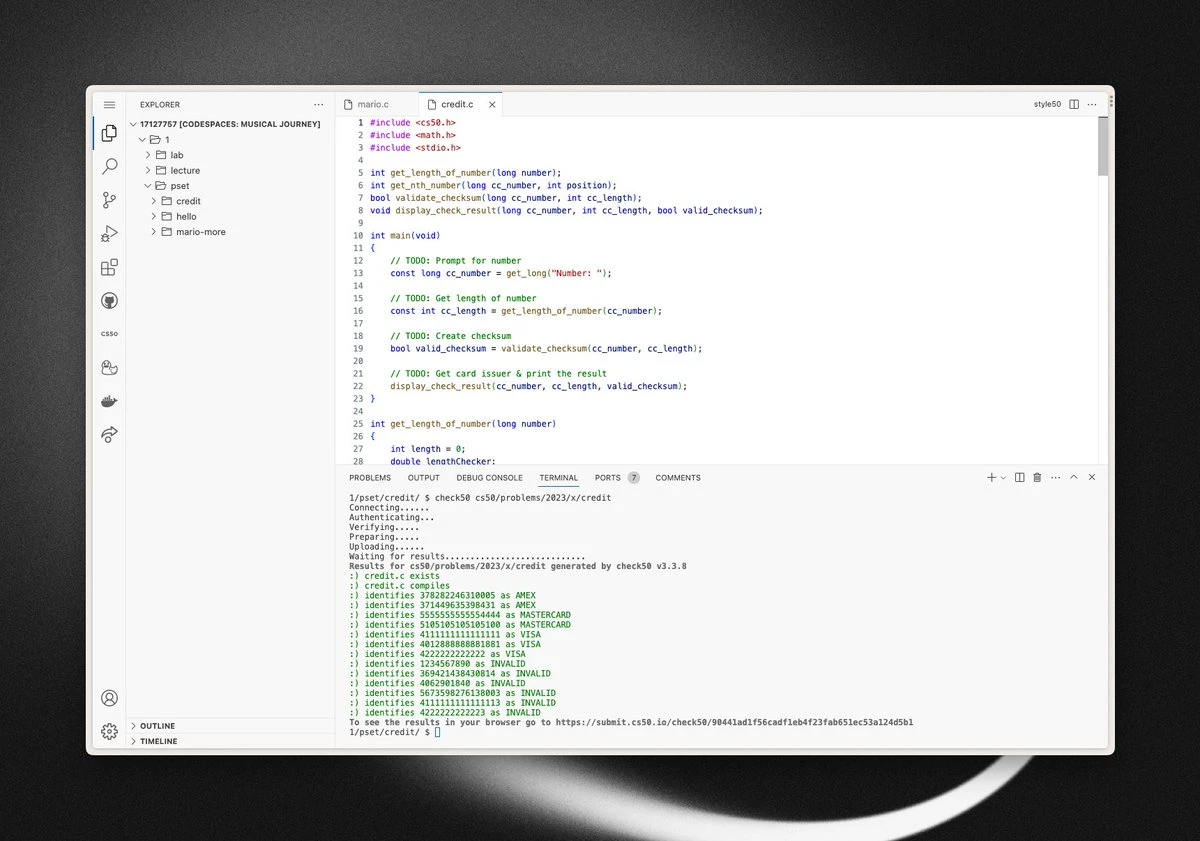Screen dimensions: 1200x841
Task: Expand the OUTLINE section
Action: [157, 726]
